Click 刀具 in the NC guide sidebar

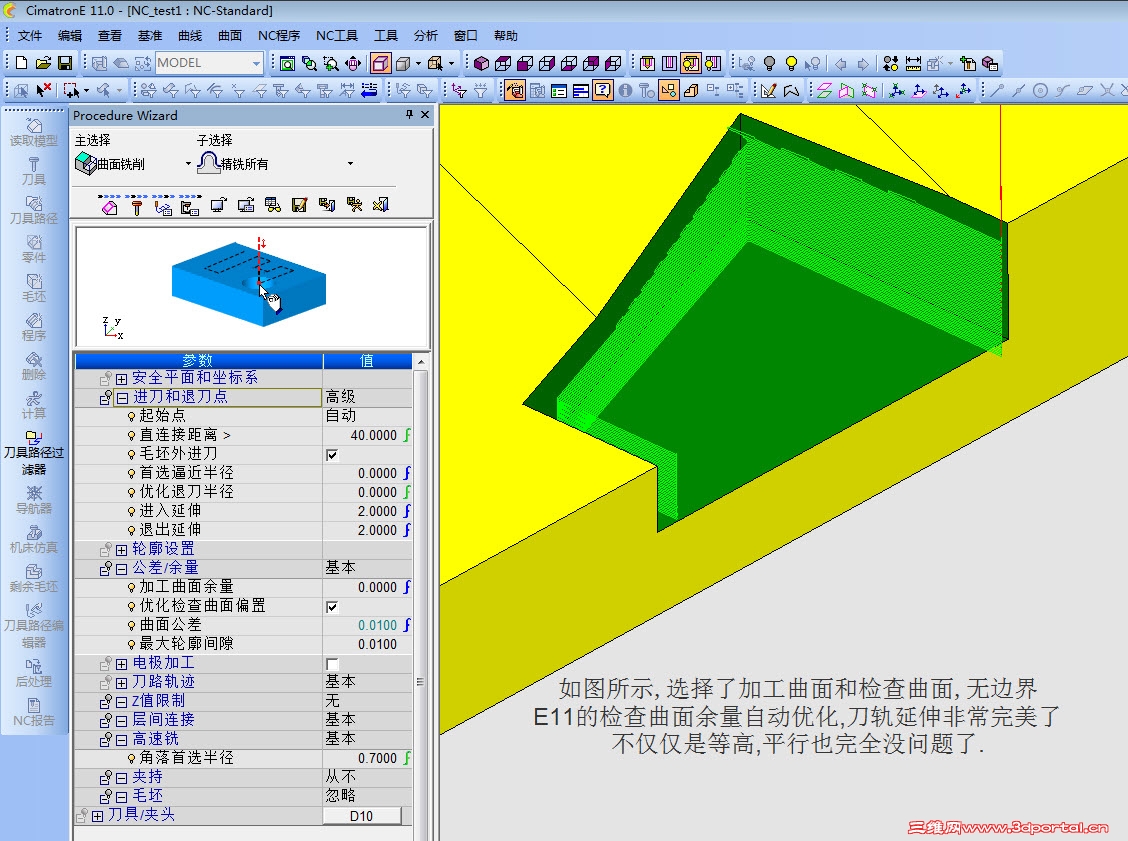pos(34,171)
